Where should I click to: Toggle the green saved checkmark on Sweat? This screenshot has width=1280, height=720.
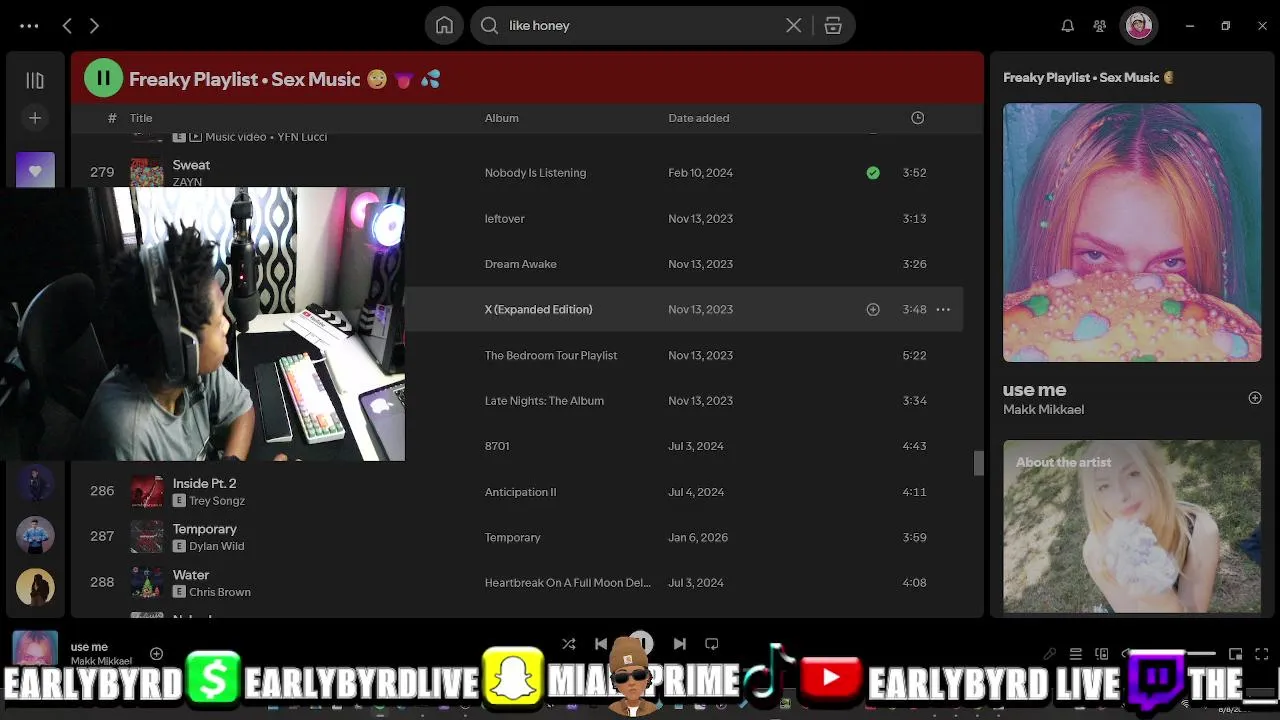873,173
